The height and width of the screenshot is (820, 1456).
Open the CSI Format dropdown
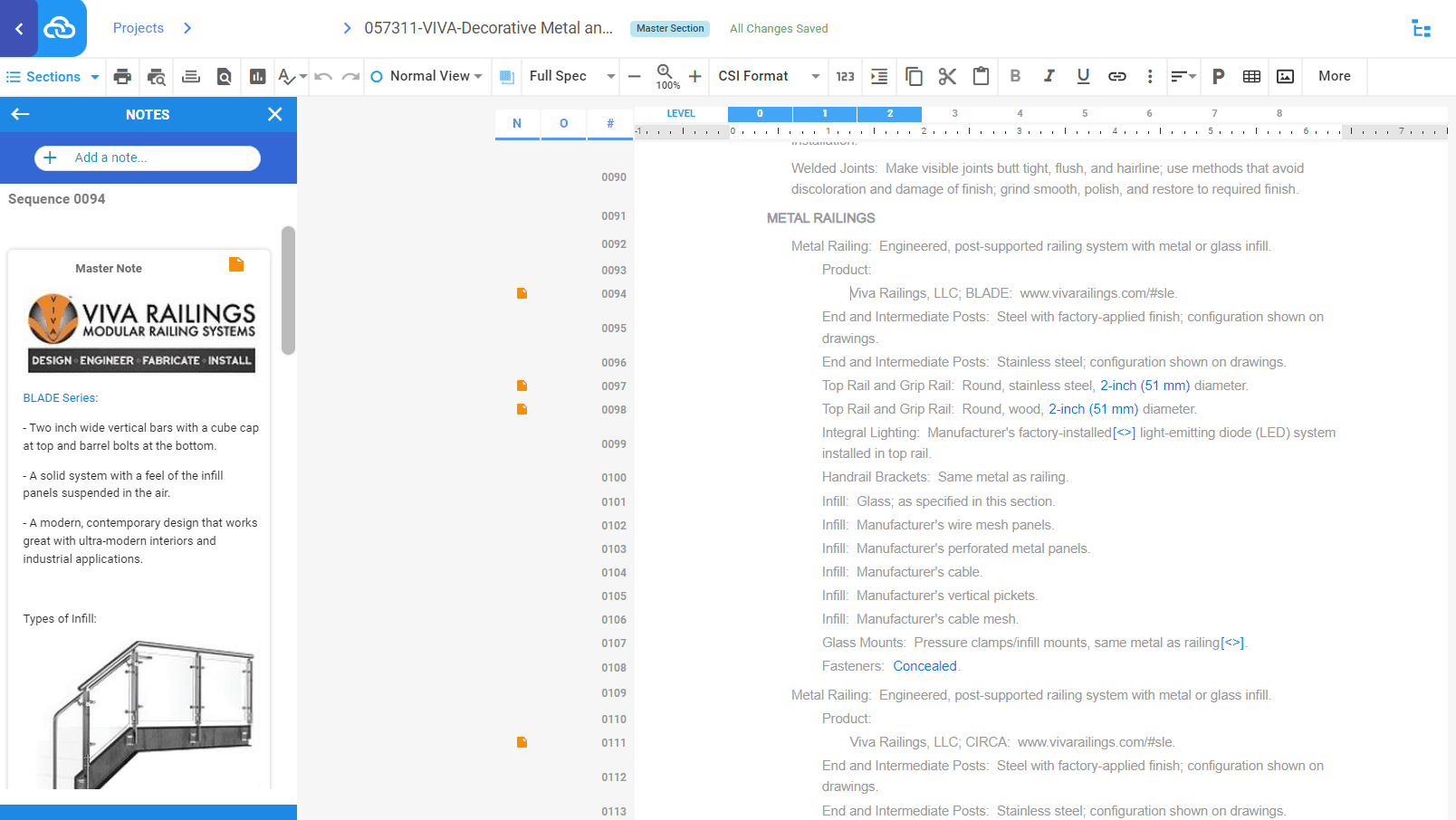click(x=768, y=77)
